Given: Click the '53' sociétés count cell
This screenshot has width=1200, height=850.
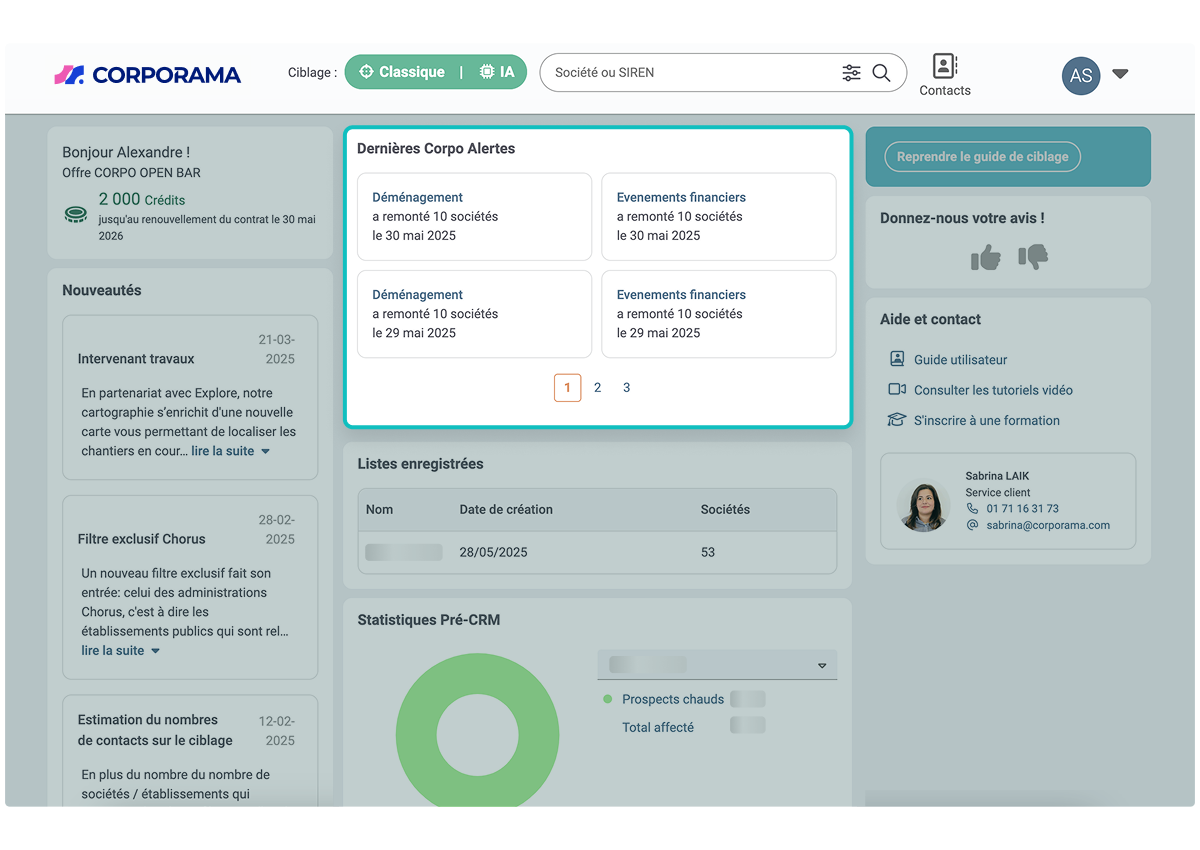Looking at the screenshot, I should [708, 552].
